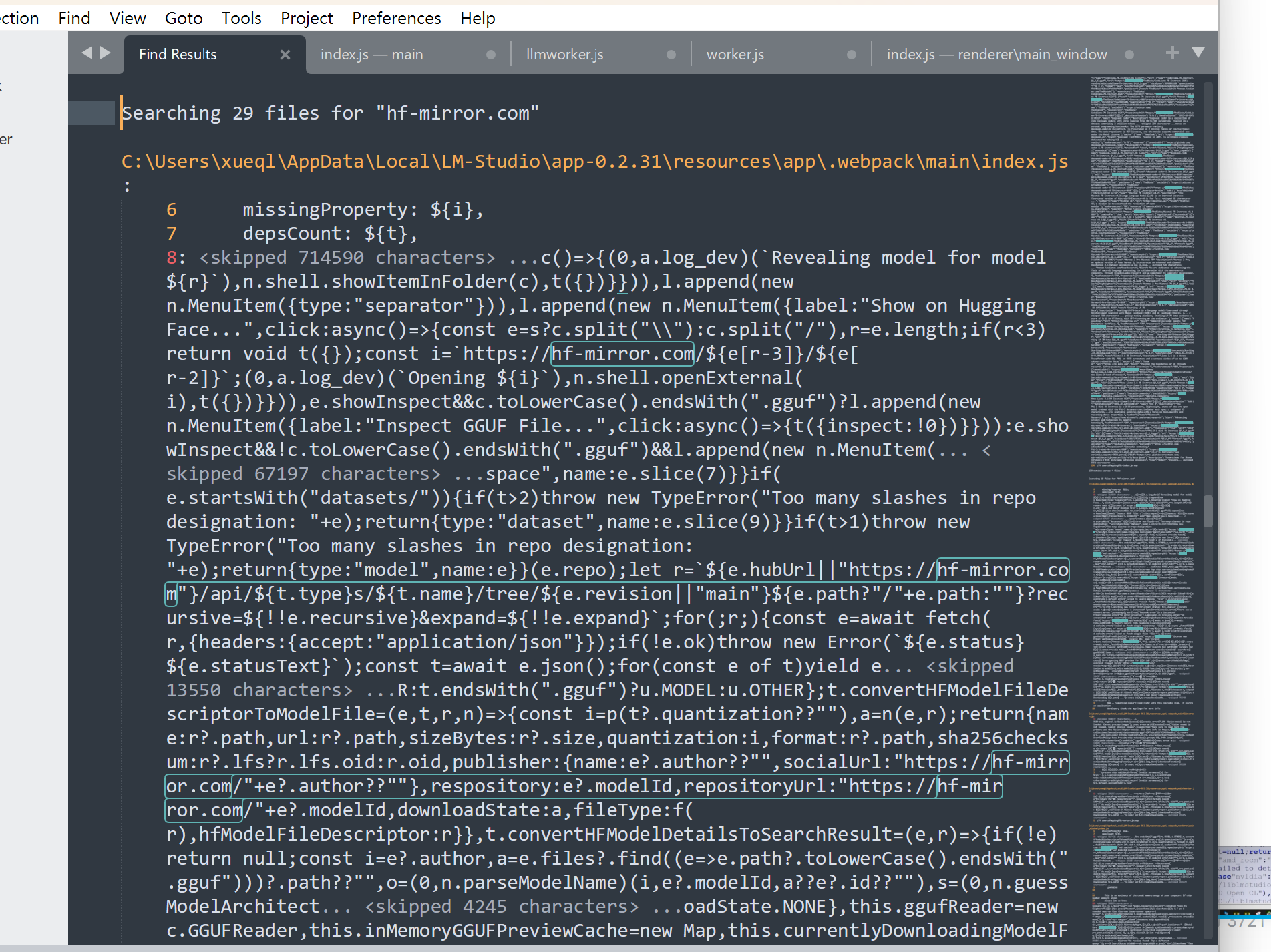Switch to index.js — main tab
The width and height of the screenshot is (1271, 952).
point(372,54)
